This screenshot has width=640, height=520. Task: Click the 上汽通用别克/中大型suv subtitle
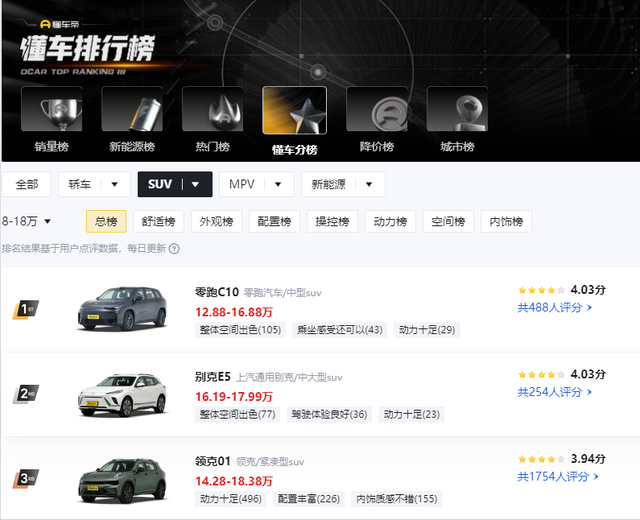tap(289, 378)
